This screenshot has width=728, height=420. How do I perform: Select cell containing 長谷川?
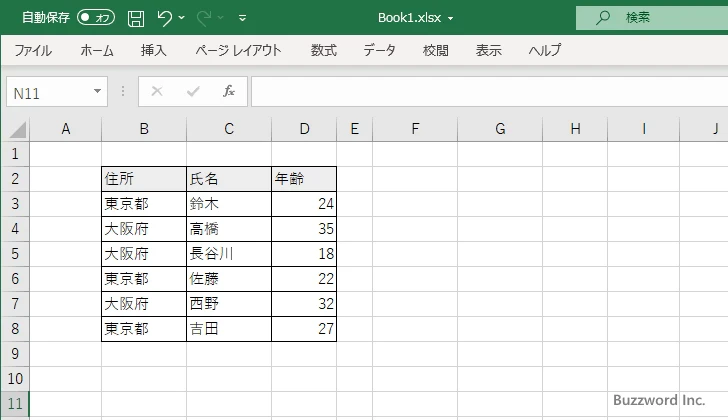pyautogui.click(x=229, y=254)
